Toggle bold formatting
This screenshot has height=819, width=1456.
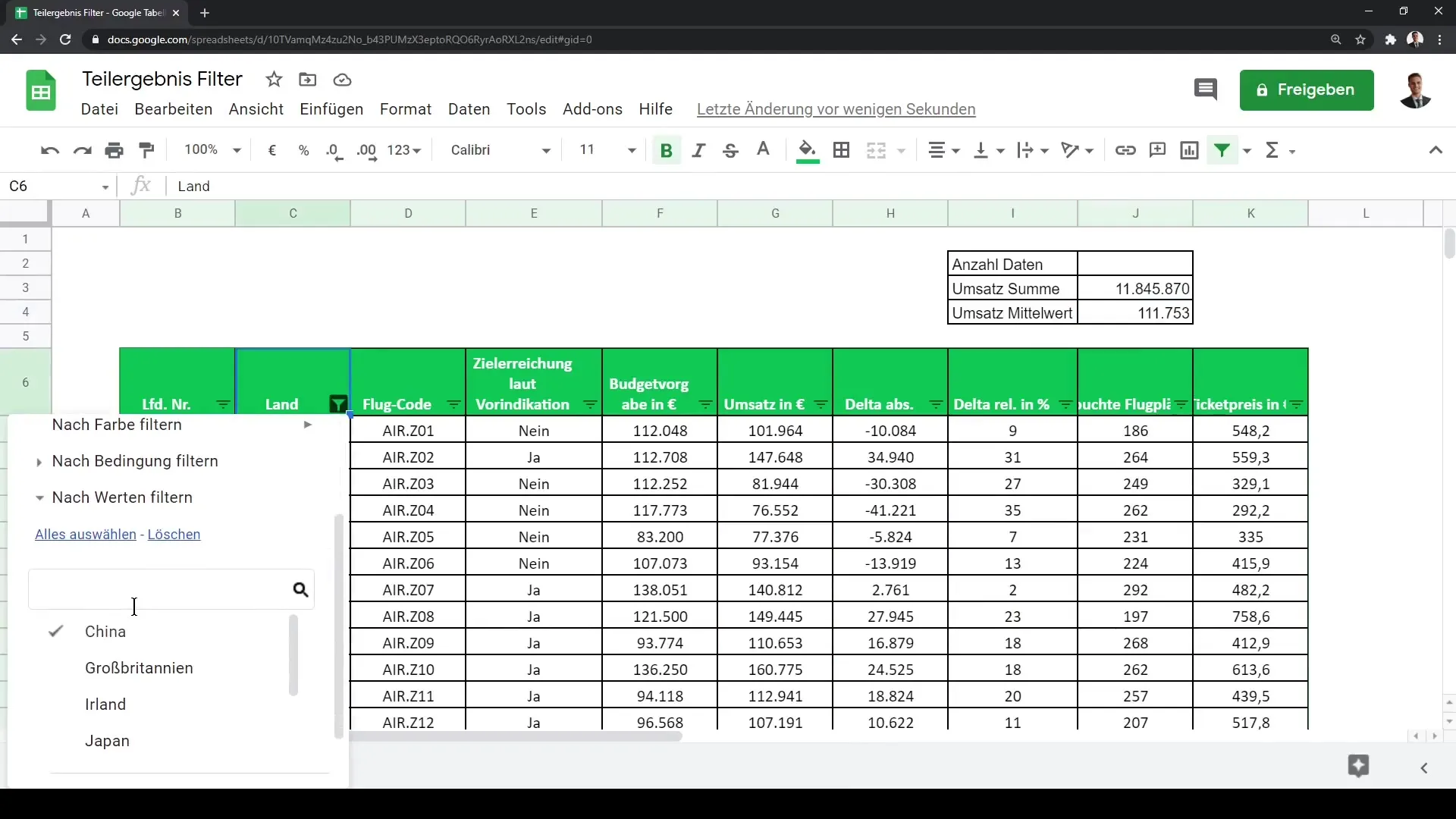pos(667,150)
